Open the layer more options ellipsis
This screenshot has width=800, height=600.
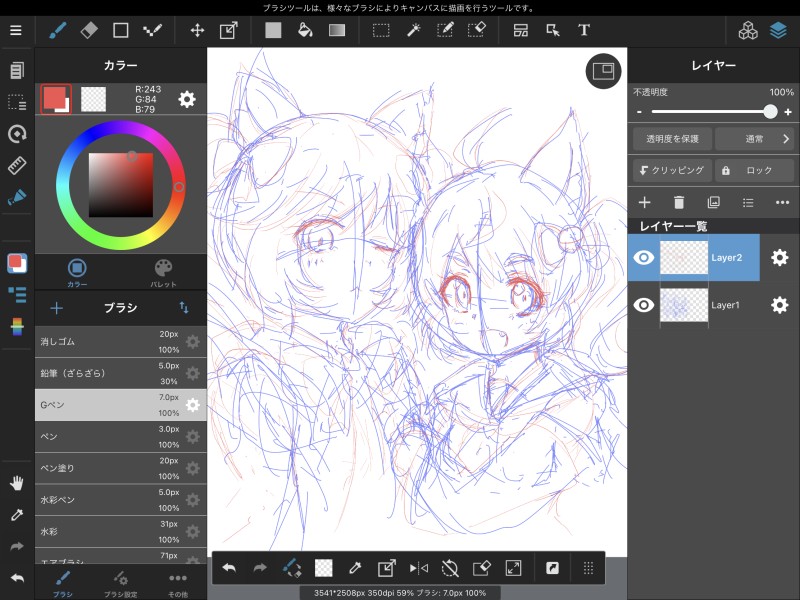[782, 203]
